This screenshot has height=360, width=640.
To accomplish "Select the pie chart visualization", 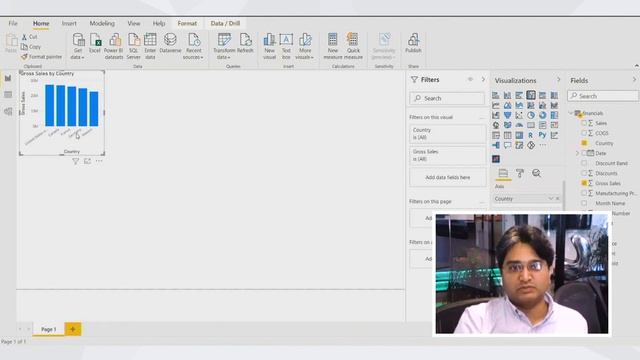I will click(531, 115).
